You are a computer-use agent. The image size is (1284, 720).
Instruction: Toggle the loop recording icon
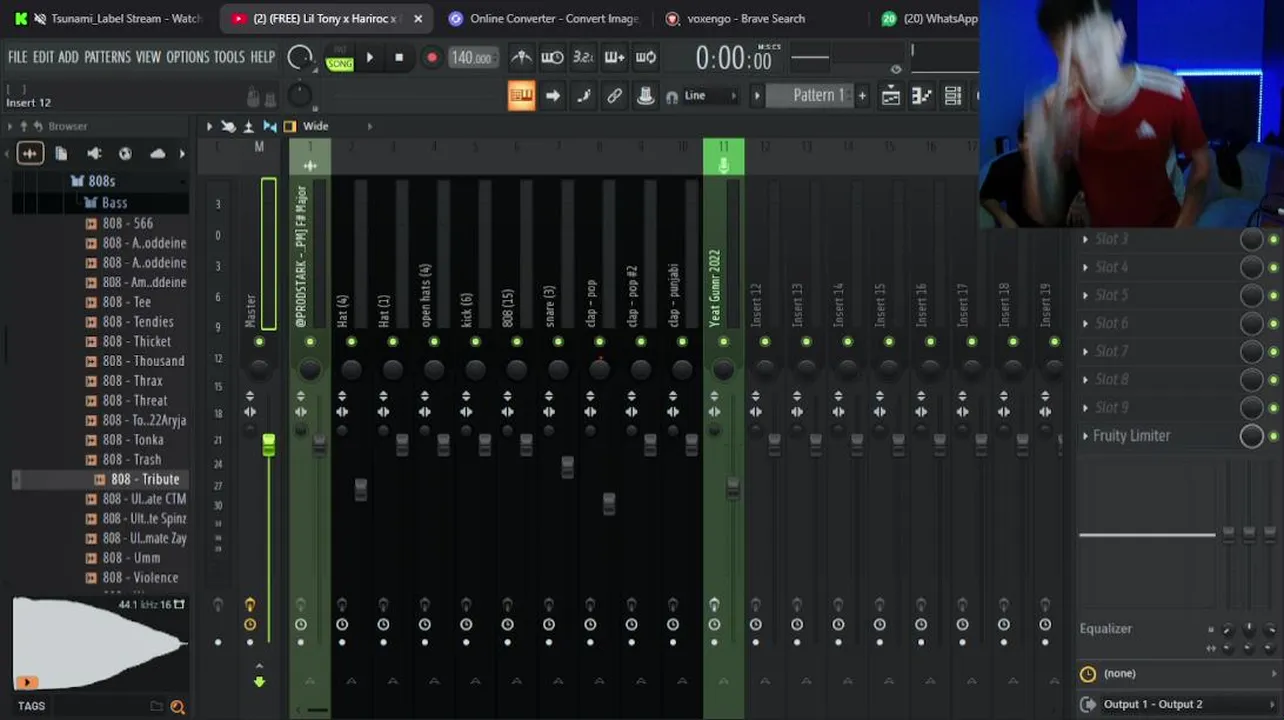click(x=646, y=57)
